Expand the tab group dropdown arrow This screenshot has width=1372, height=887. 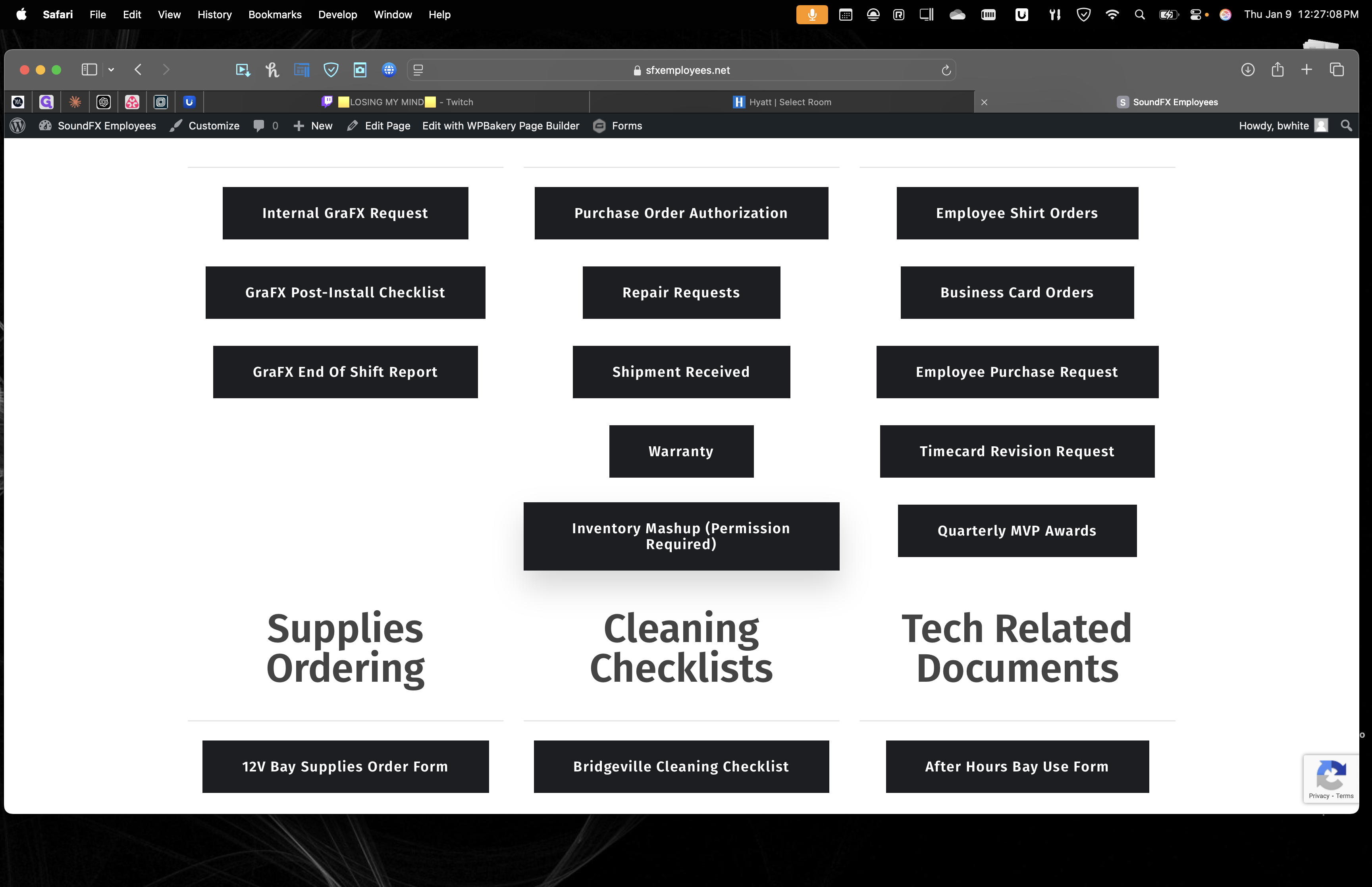coord(111,70)
